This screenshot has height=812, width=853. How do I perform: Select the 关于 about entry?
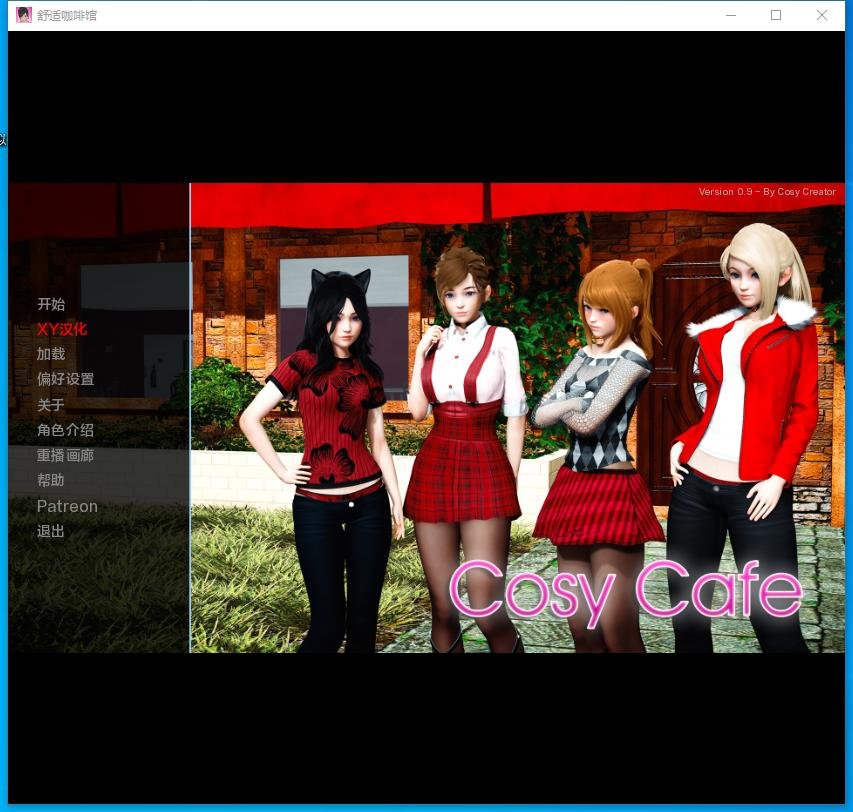pos(51,405)
